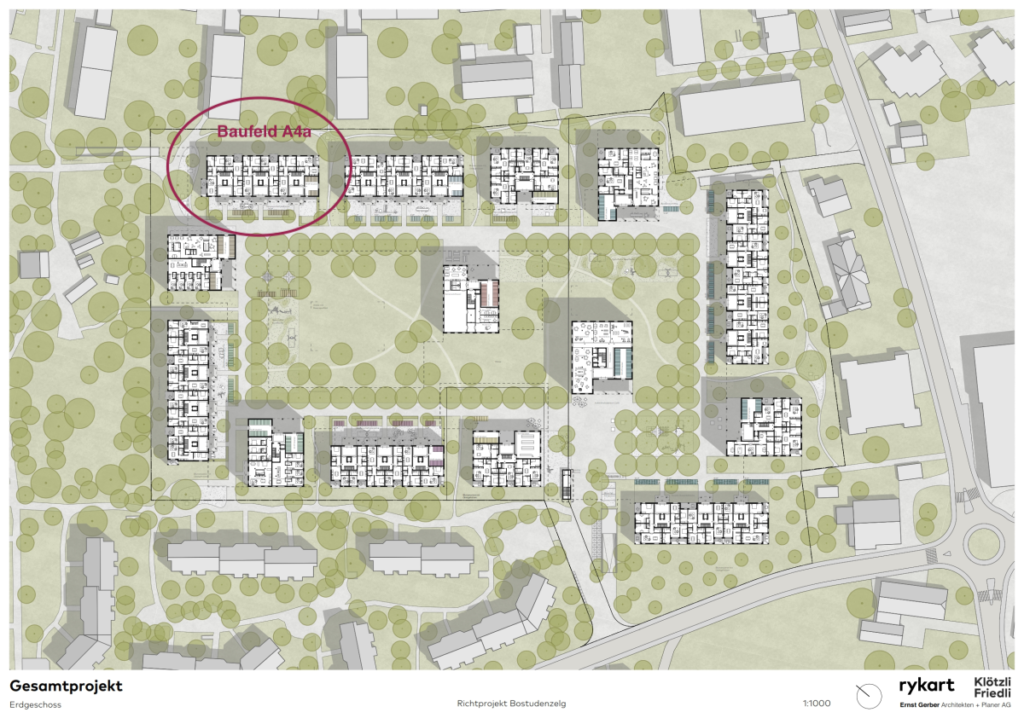
Task: Click the 1:1000 scale label
Action: pos(814,703)
